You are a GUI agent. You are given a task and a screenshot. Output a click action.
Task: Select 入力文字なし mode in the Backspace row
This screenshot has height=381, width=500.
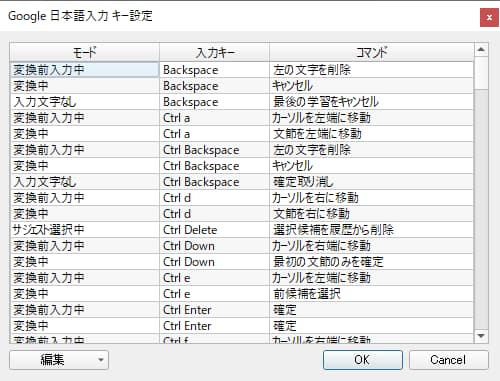tap(85, 102)
